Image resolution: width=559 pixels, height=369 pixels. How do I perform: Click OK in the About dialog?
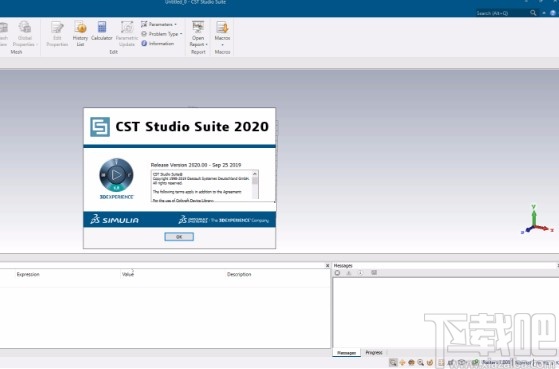click(x=179, y=237)
